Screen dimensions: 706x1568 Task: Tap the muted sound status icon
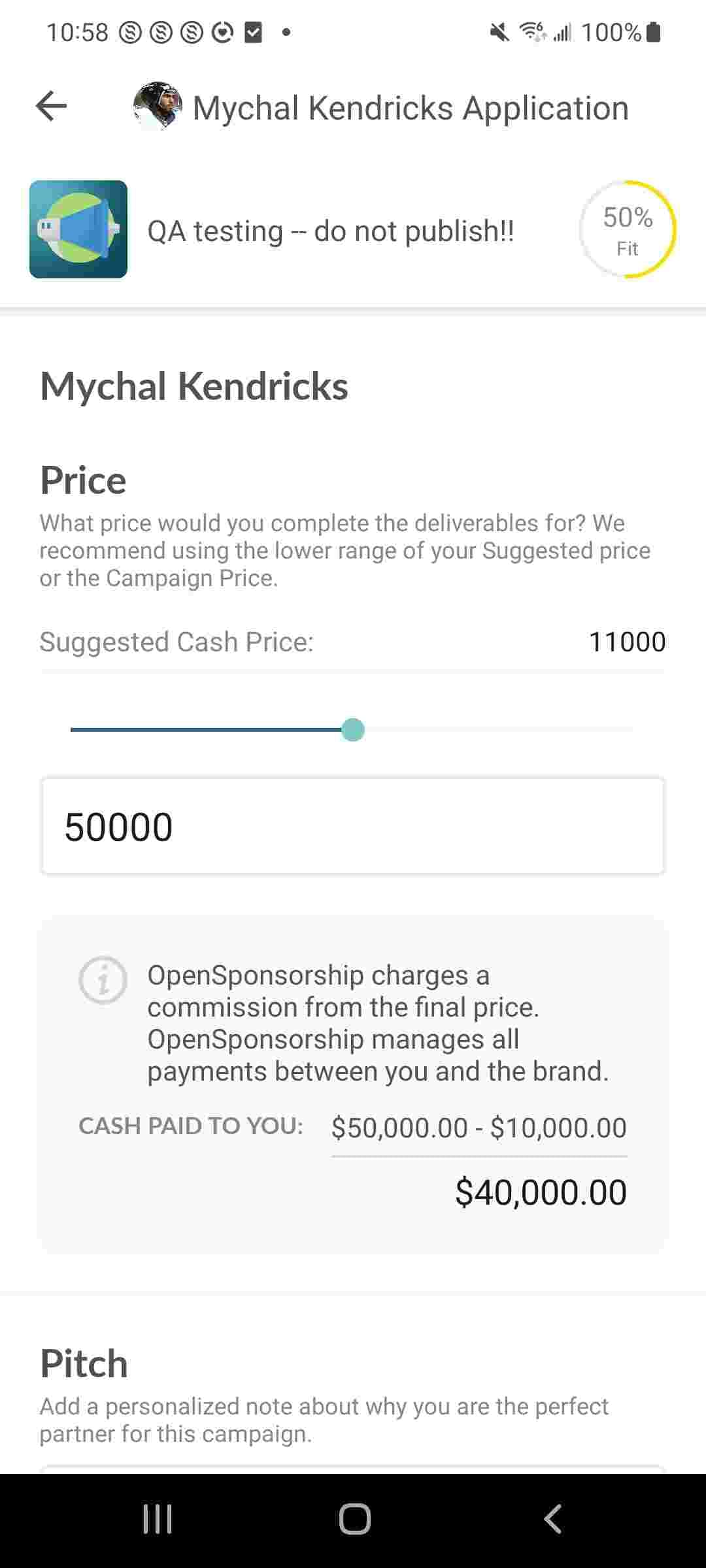[500, 31]
